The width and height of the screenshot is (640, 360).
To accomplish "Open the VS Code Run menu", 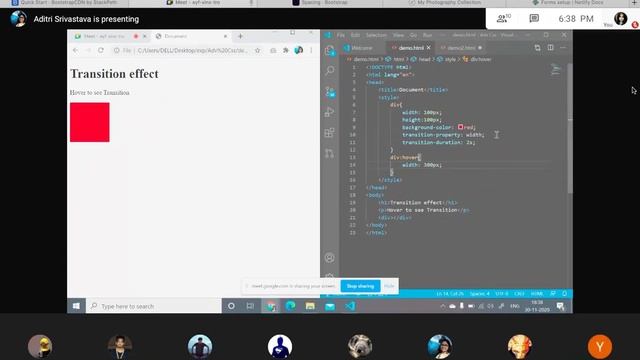I will tap(427, 35).
